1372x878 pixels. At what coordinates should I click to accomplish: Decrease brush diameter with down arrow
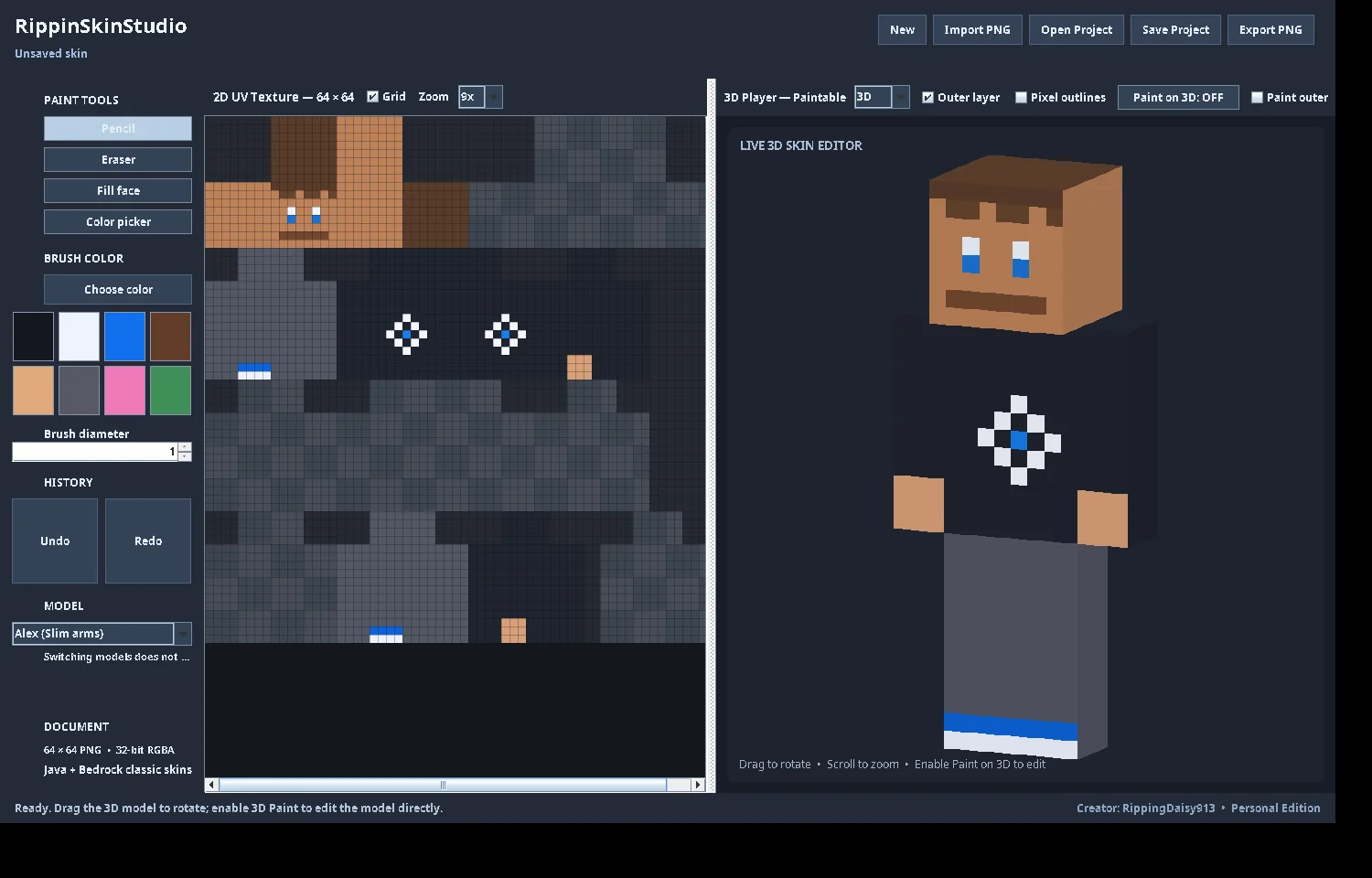(185, 456)
